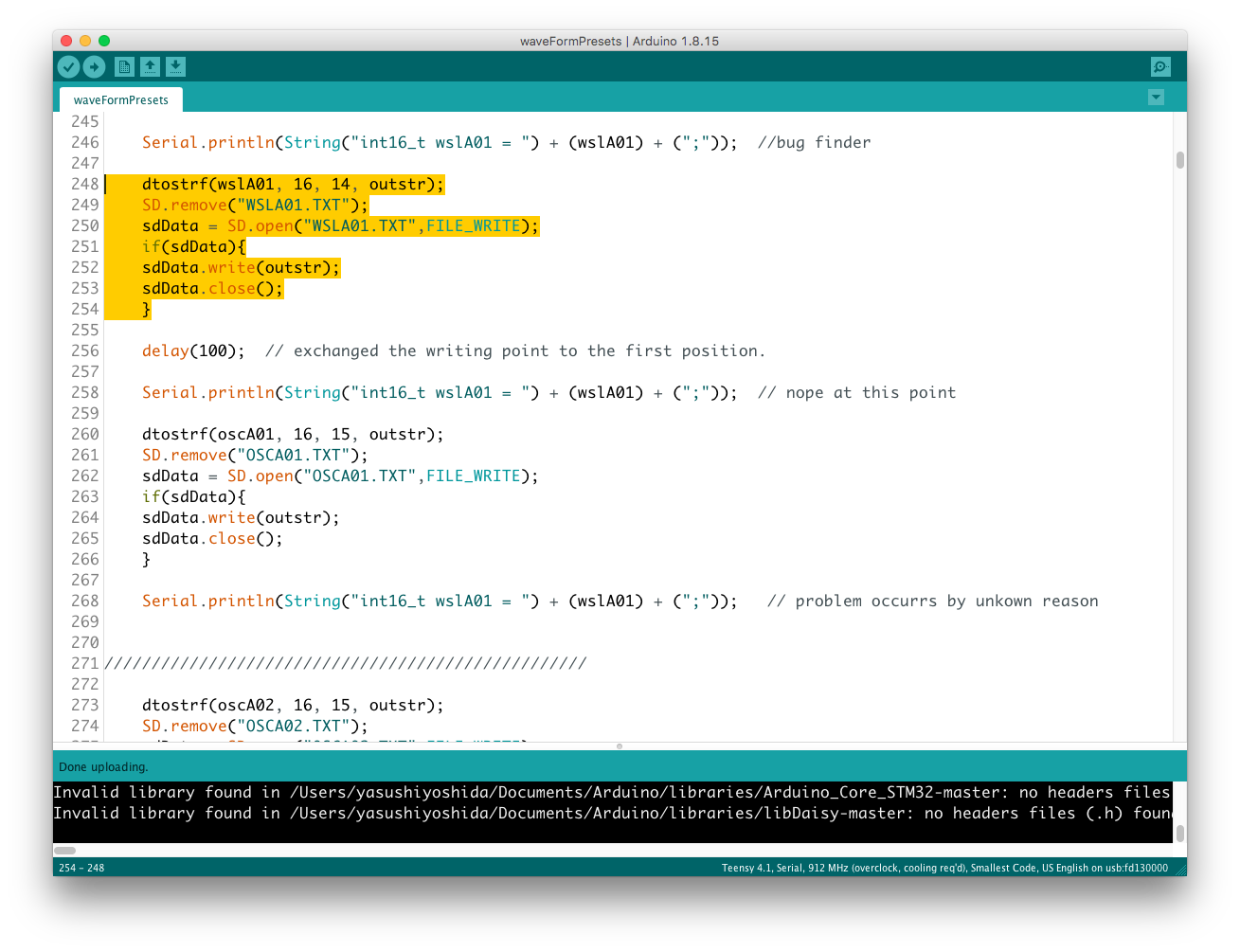Click comment 'exchanged the writing point to the first position.'
Screen dimensions: 1240x952
click(530, 350)
